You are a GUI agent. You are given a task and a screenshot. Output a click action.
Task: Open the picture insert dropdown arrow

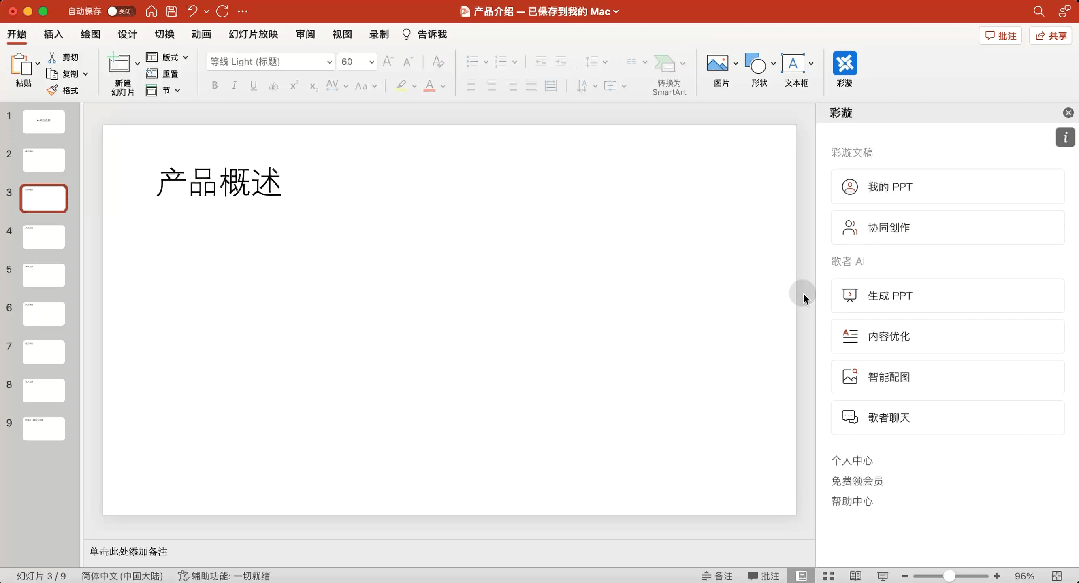(x=736, y=63)
